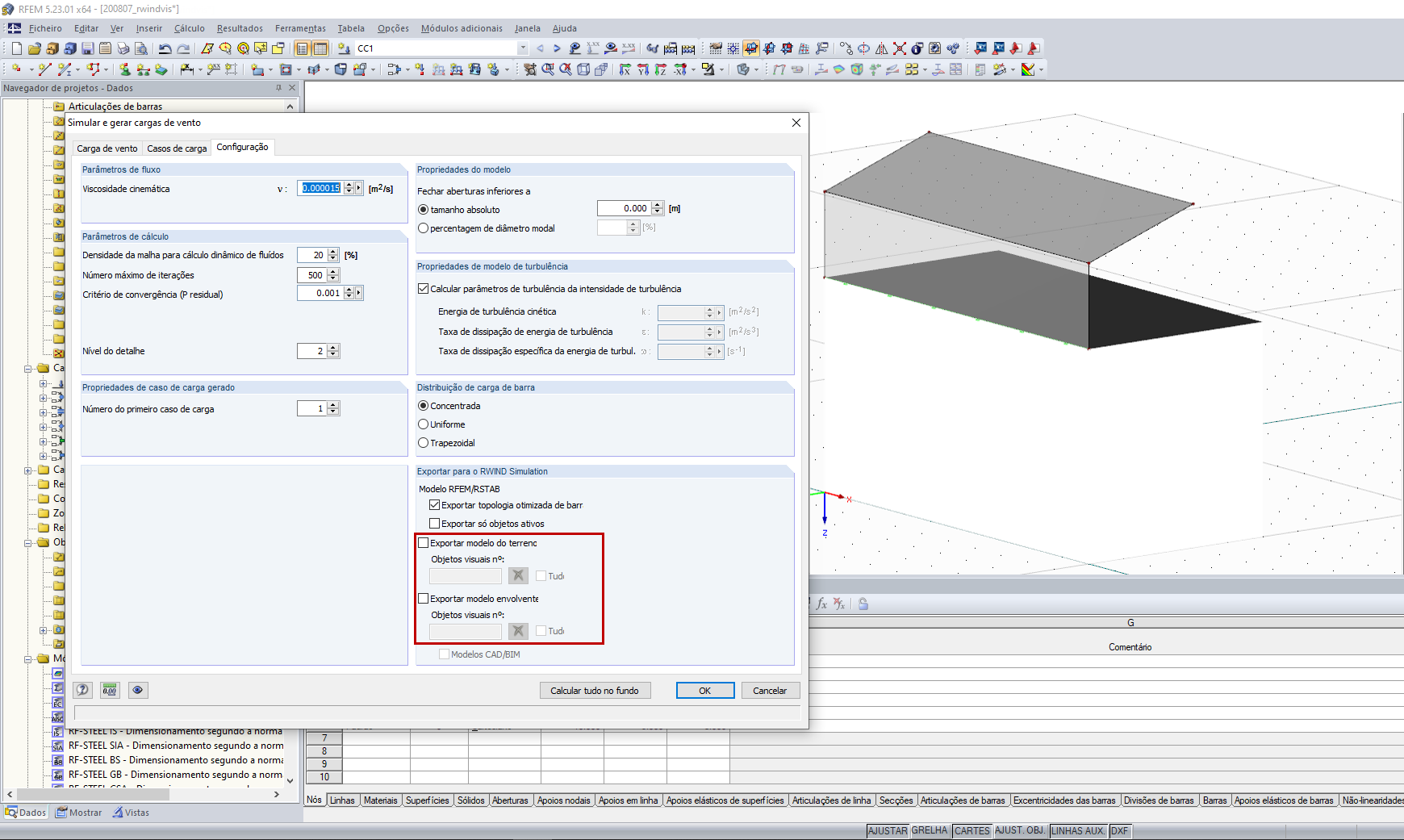Collapse the 'Ob' folder in navigator tree
Viewport: 1404px width, 840px height.
(x=27, y=542)
